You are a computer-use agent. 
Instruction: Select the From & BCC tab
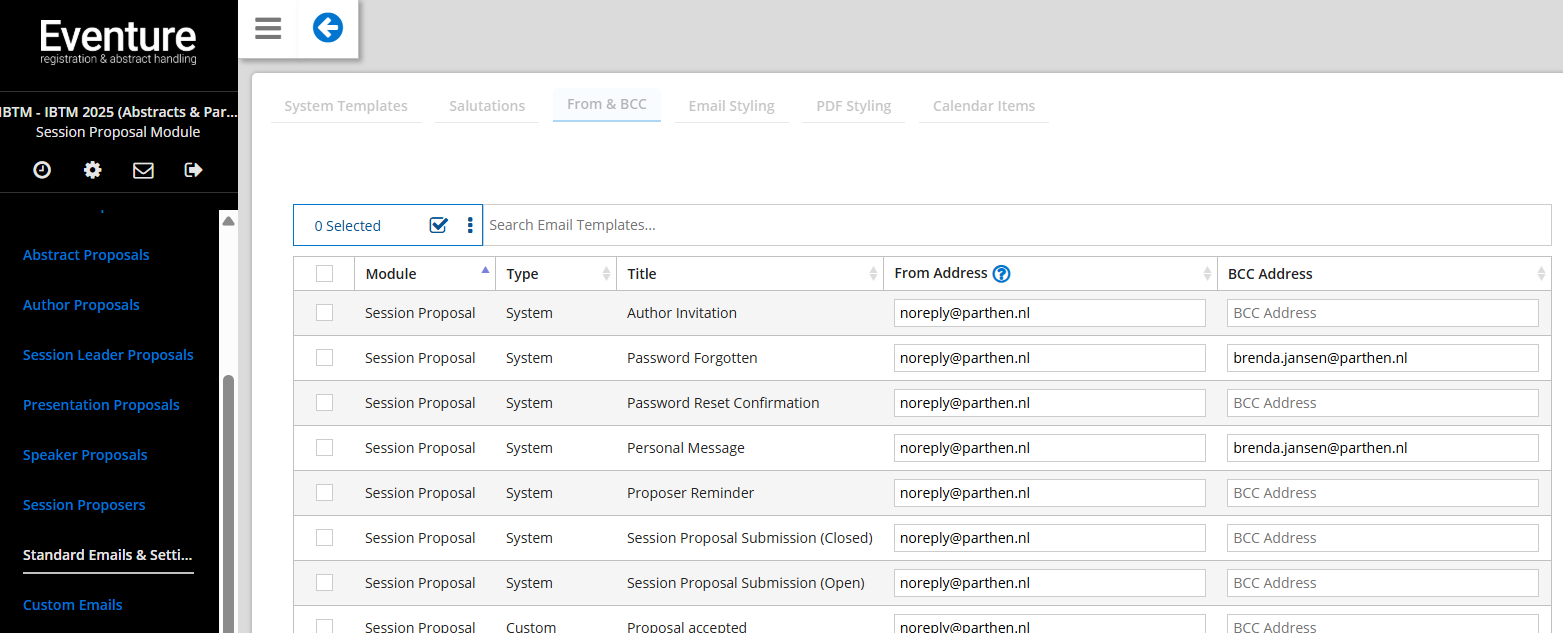[x=607, y=104]
